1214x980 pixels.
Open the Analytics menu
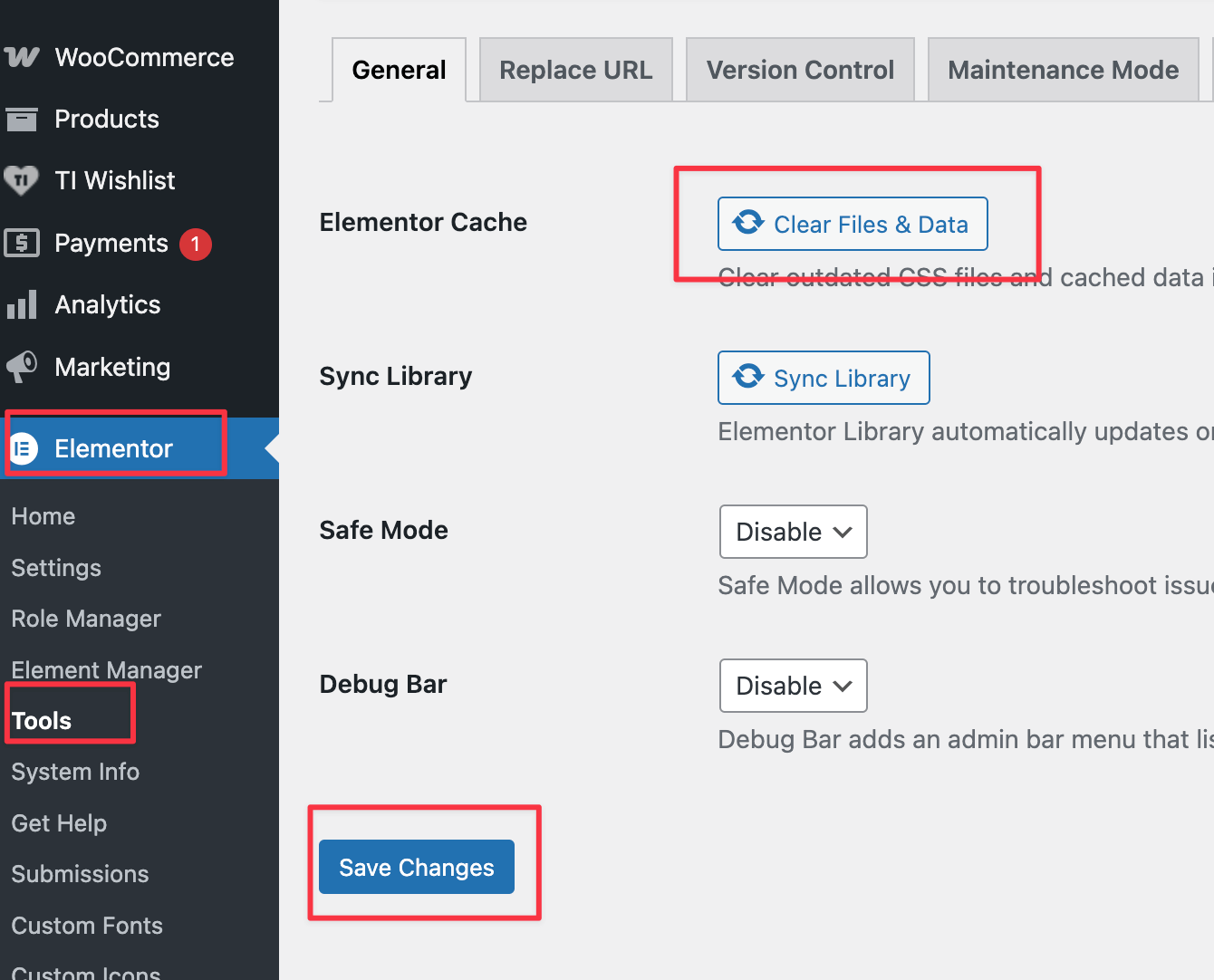108,304
